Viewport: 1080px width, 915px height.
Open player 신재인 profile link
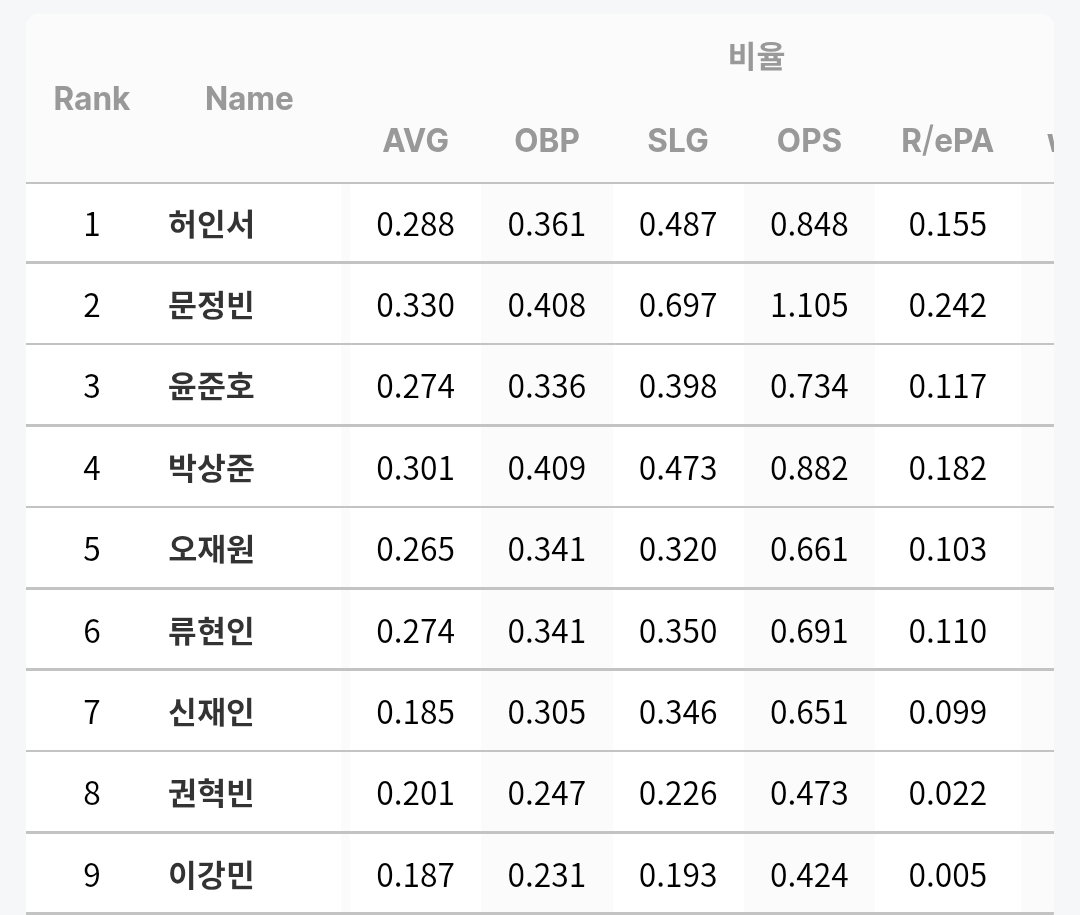click(x=211, y=712)
